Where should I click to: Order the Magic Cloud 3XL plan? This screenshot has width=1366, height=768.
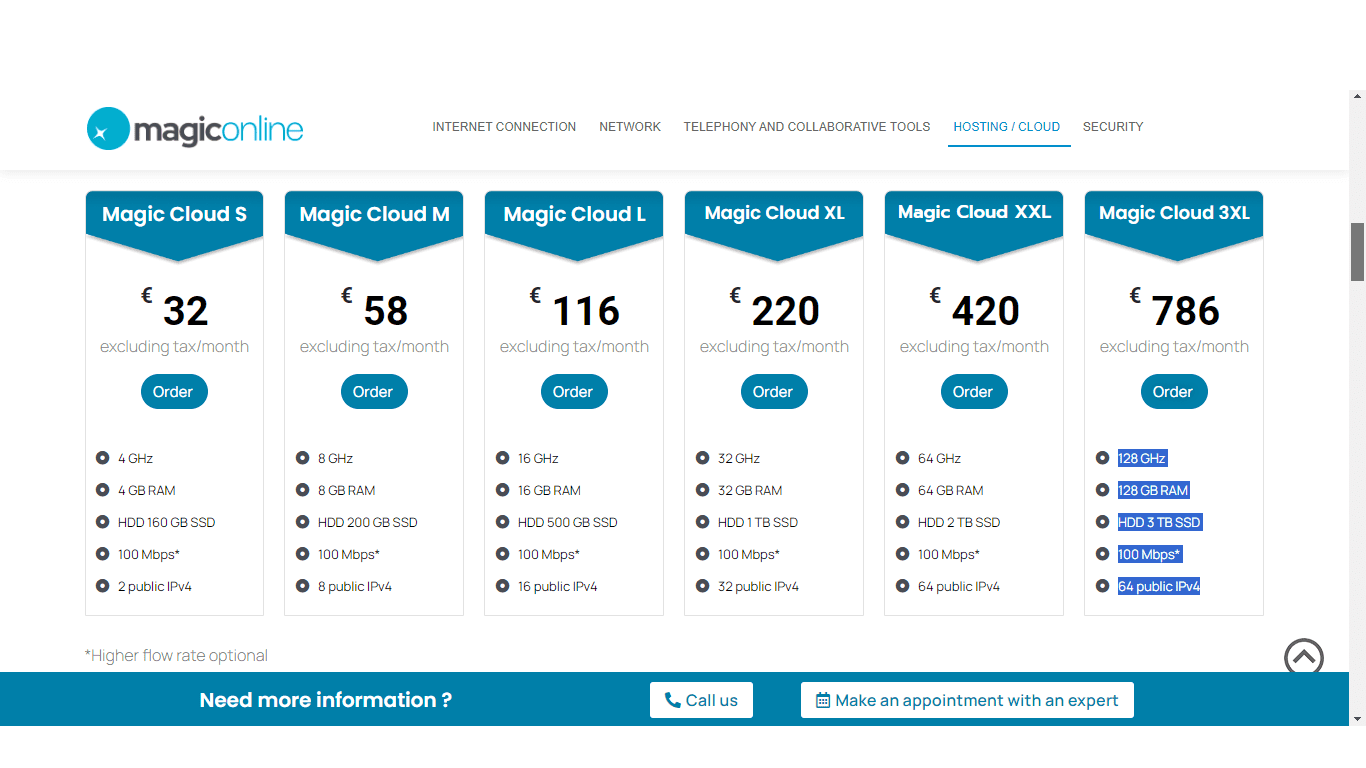point(1173,392)
